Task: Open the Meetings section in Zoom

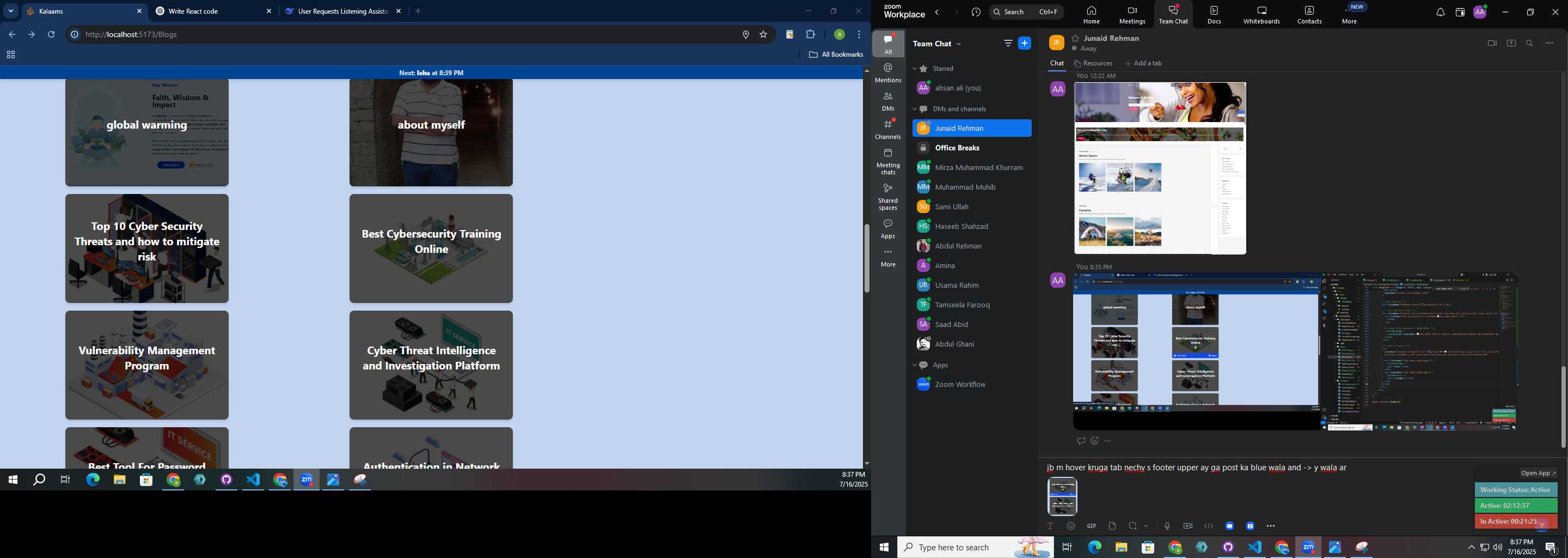Action: point(1132,15)
